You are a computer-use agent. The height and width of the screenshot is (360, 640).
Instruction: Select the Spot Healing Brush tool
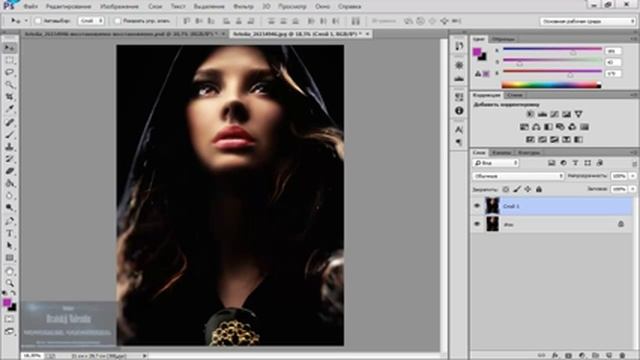click(x=9, y=122)
